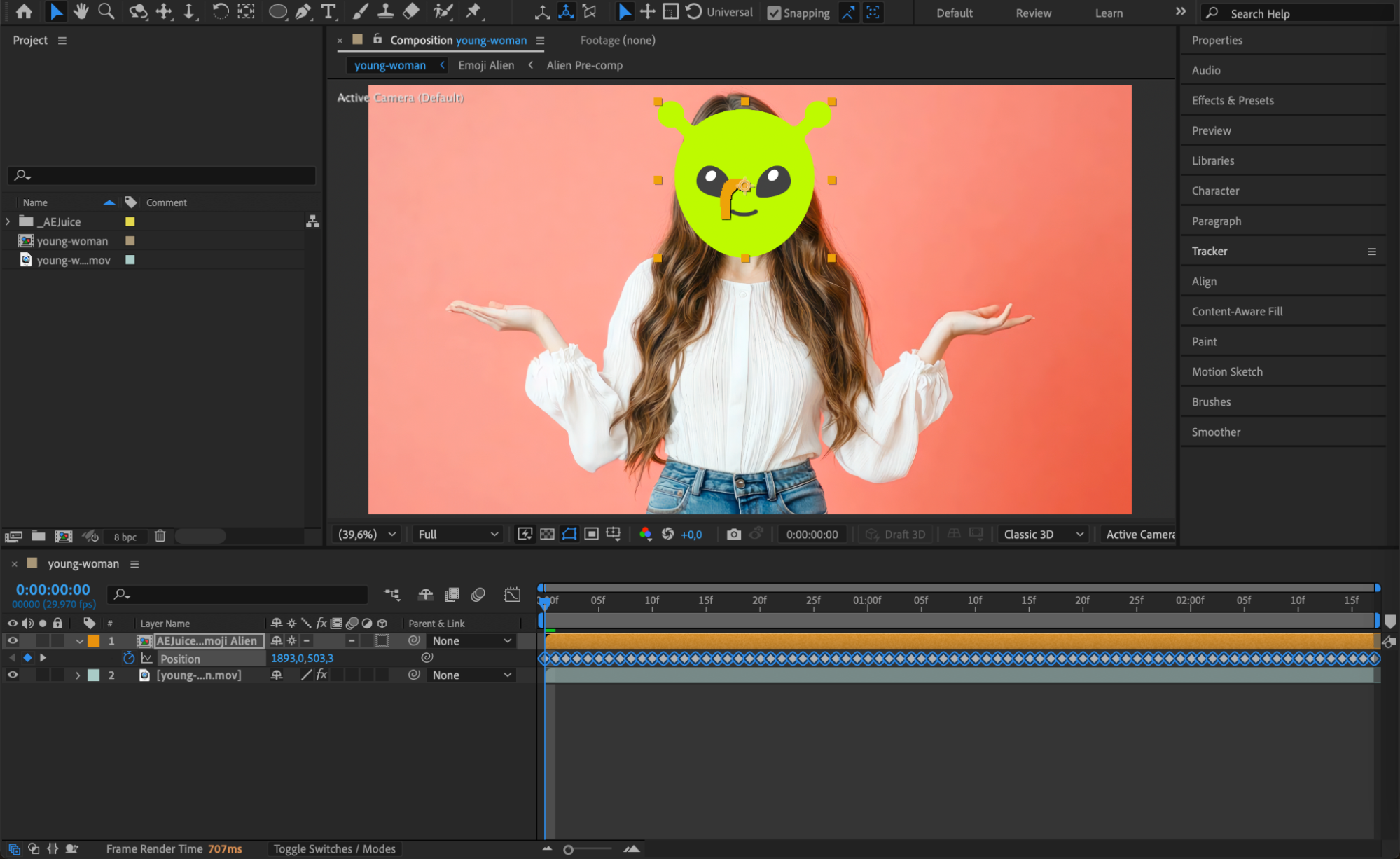Click Toggle Switches / Modes button
This screenshot has width=1400, height=859.
tap(334, 848)
